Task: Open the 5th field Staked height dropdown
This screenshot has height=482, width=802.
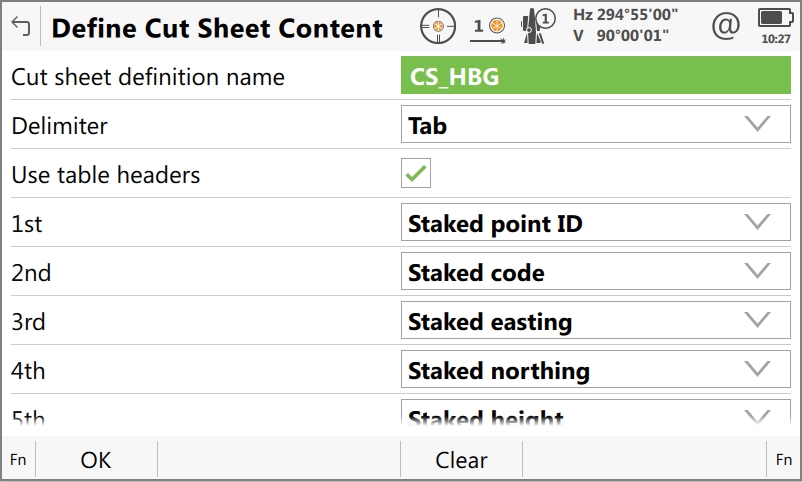Action: coord(595,417)
